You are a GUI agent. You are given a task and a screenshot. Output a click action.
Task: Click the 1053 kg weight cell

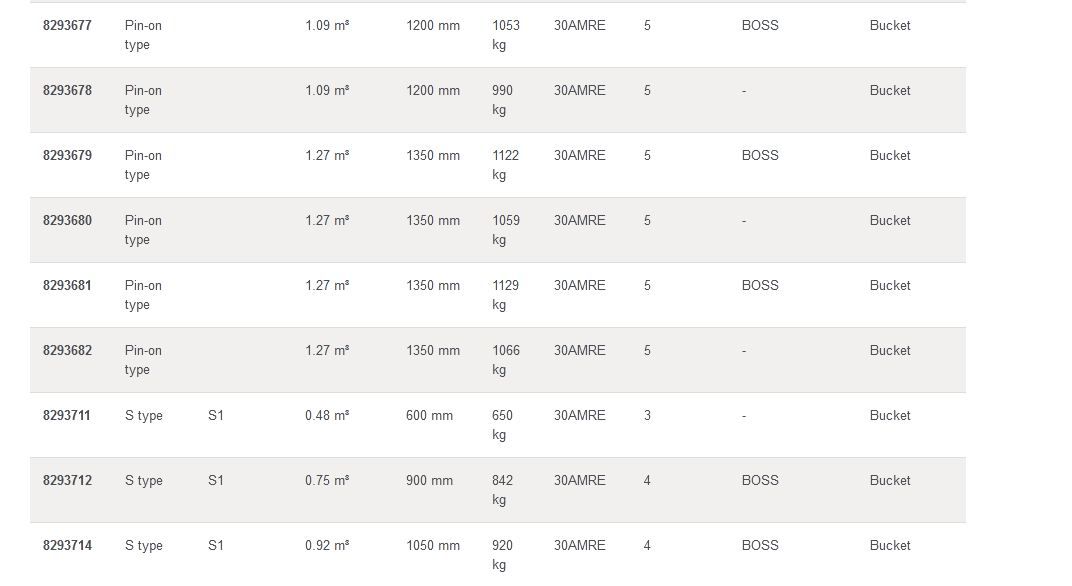click(x=506, y=35)
